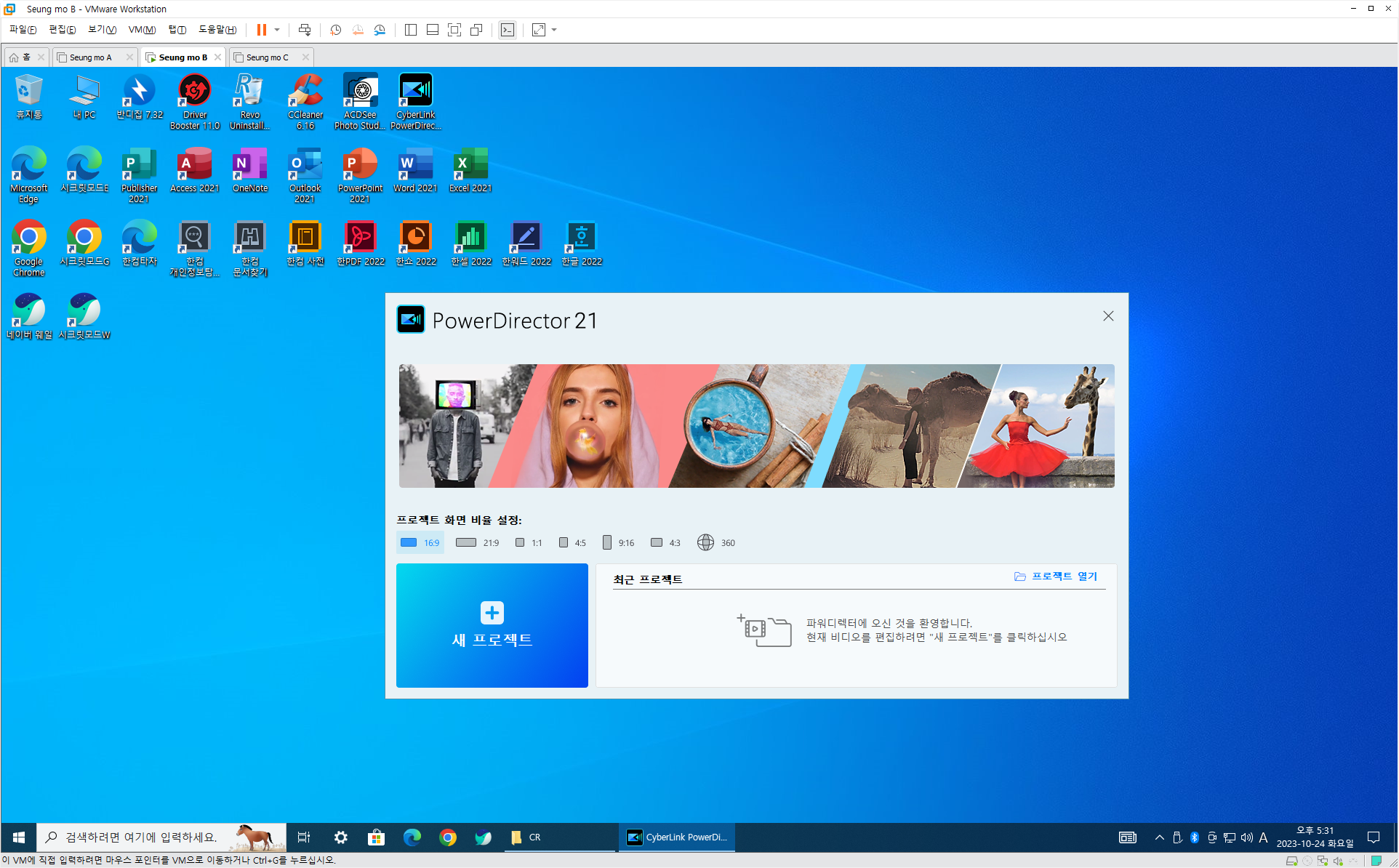The width and height of the screenshot is (1399, 868).
Task: Select the 16:9 aspect ratio option
Action: [x=420, y=542]
